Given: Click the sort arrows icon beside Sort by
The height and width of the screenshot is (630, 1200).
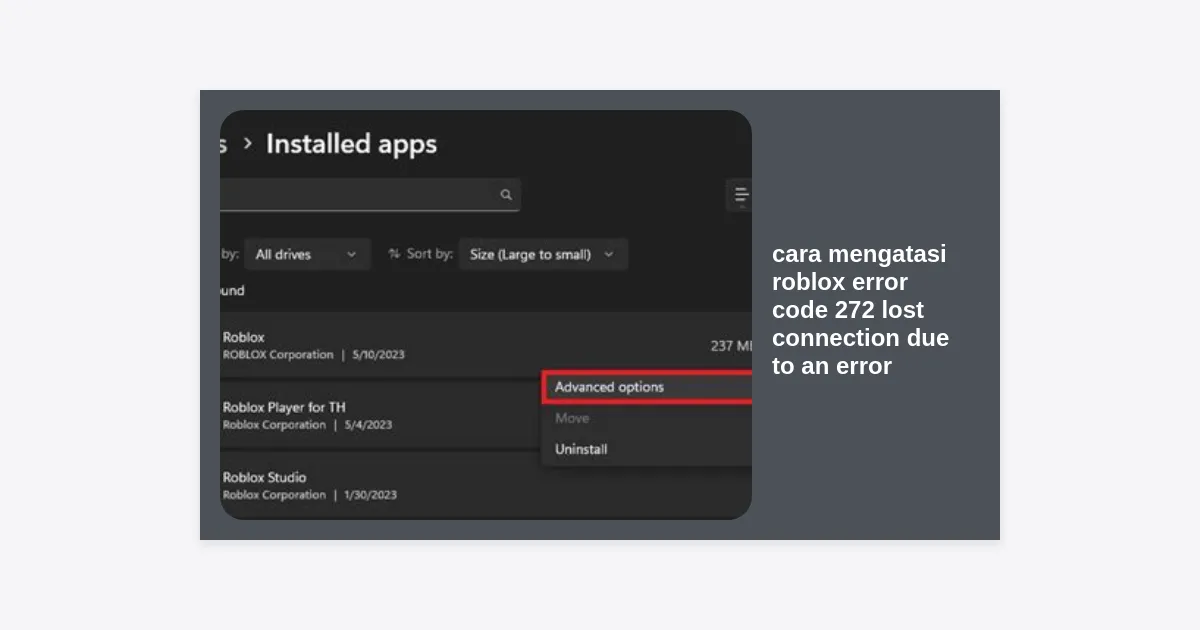Looking at the screenshot, I should (394, 254).
